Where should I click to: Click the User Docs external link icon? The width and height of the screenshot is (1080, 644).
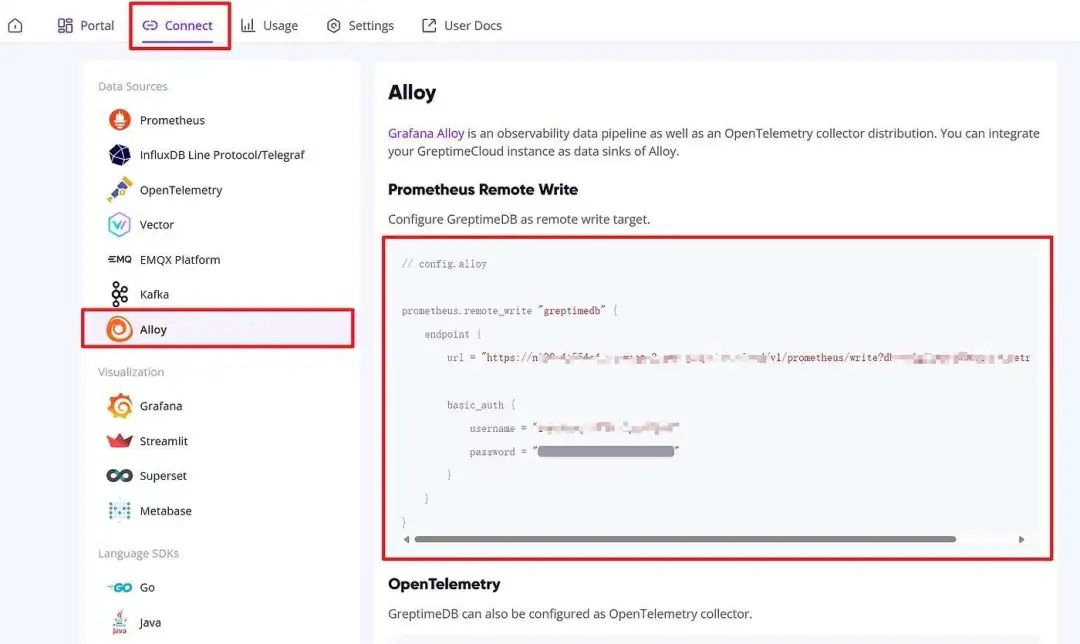pos(429,25)
